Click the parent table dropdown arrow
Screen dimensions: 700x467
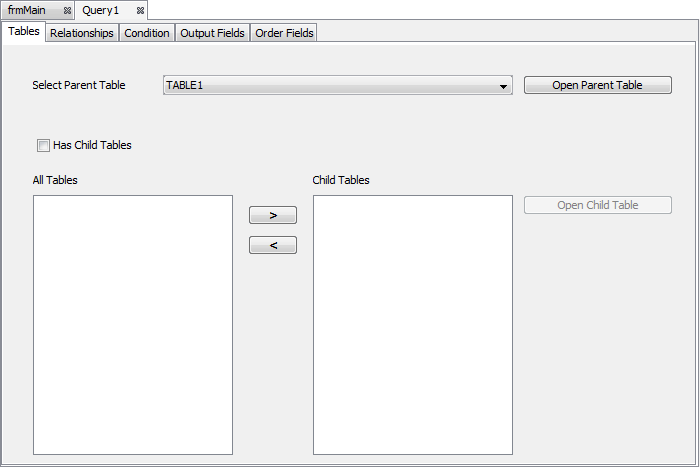click(504, 87)
